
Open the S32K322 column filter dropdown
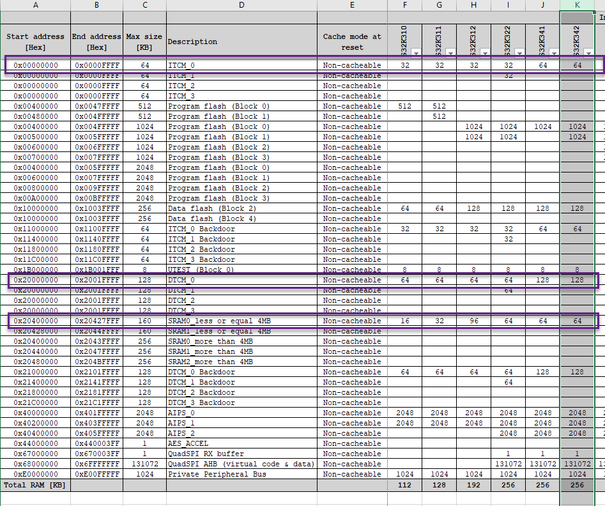tap(520, 52)
